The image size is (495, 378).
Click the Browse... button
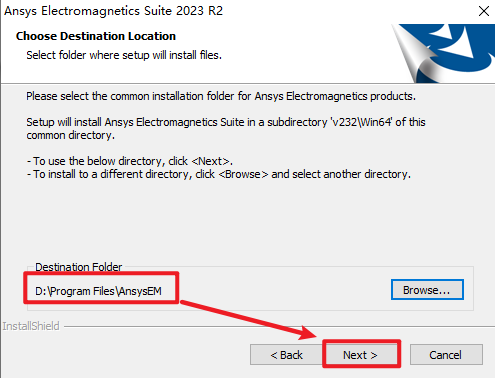427,290
